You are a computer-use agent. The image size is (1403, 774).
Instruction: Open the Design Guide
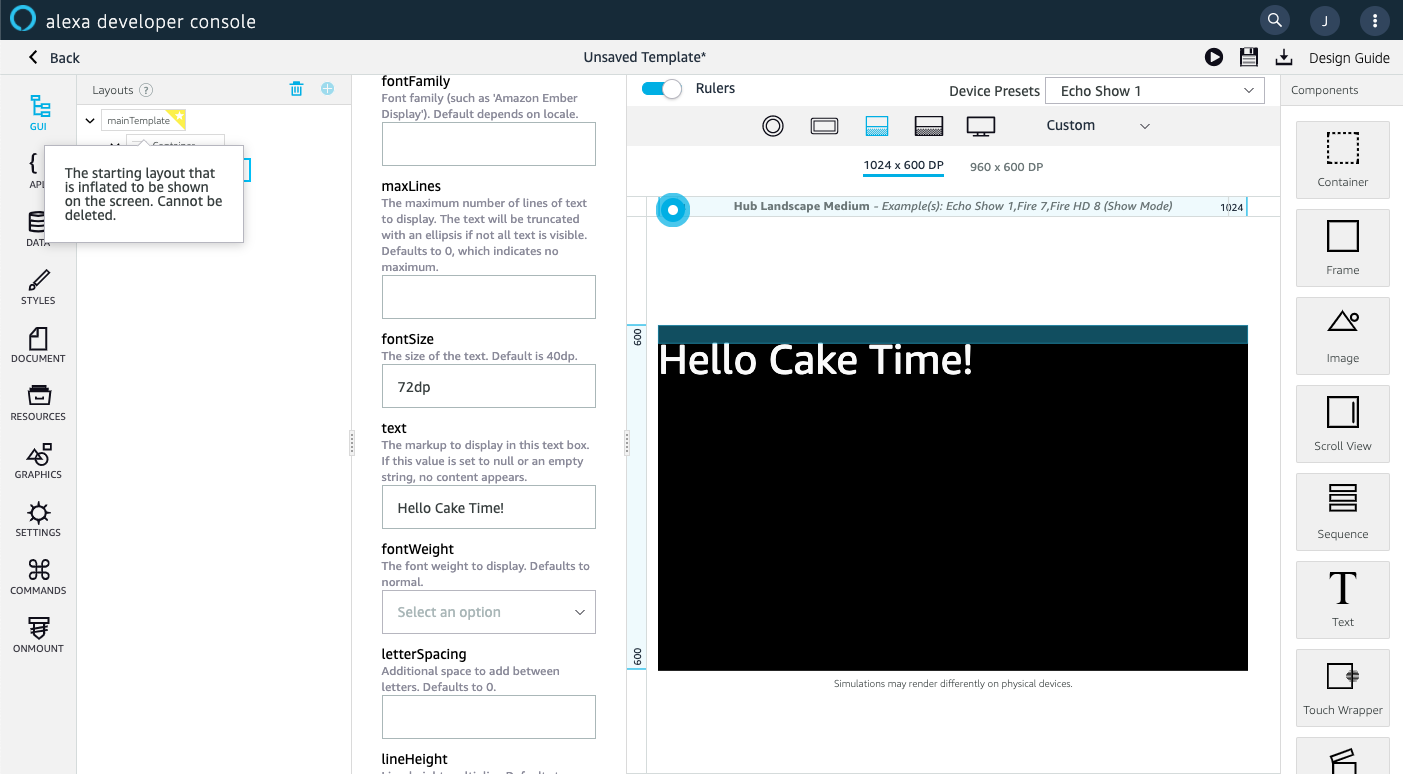point(1349,57)
